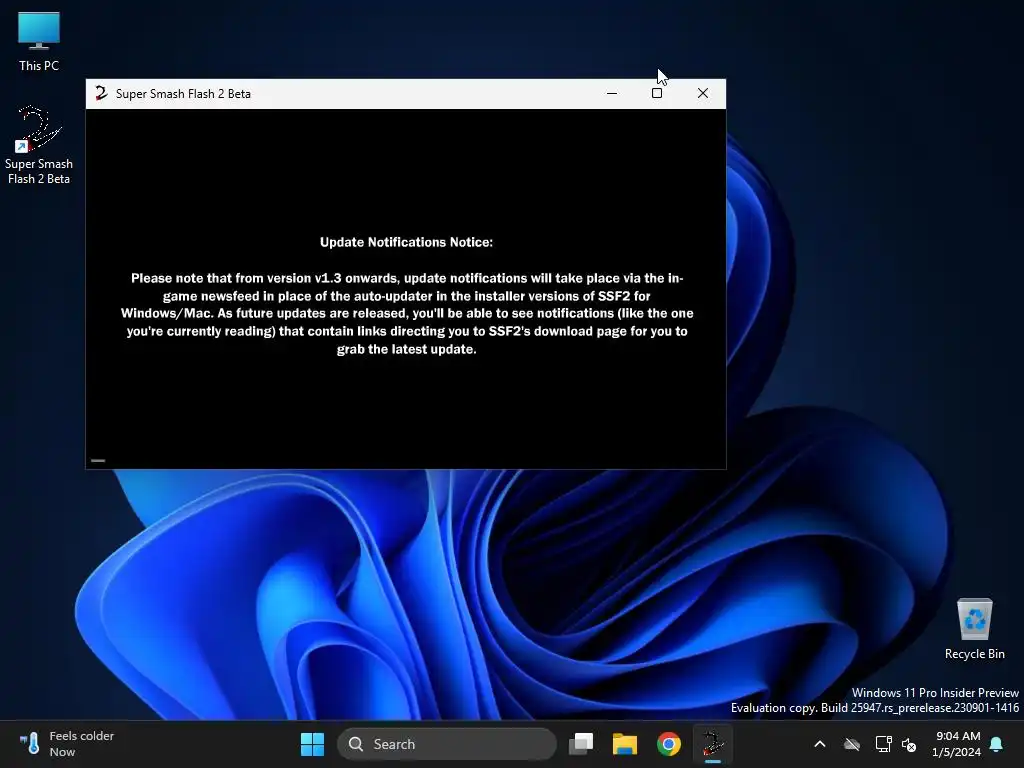Click the Update Notifications Notice heading
This screenshot has height=768, width=1024.
coord(406,242)
